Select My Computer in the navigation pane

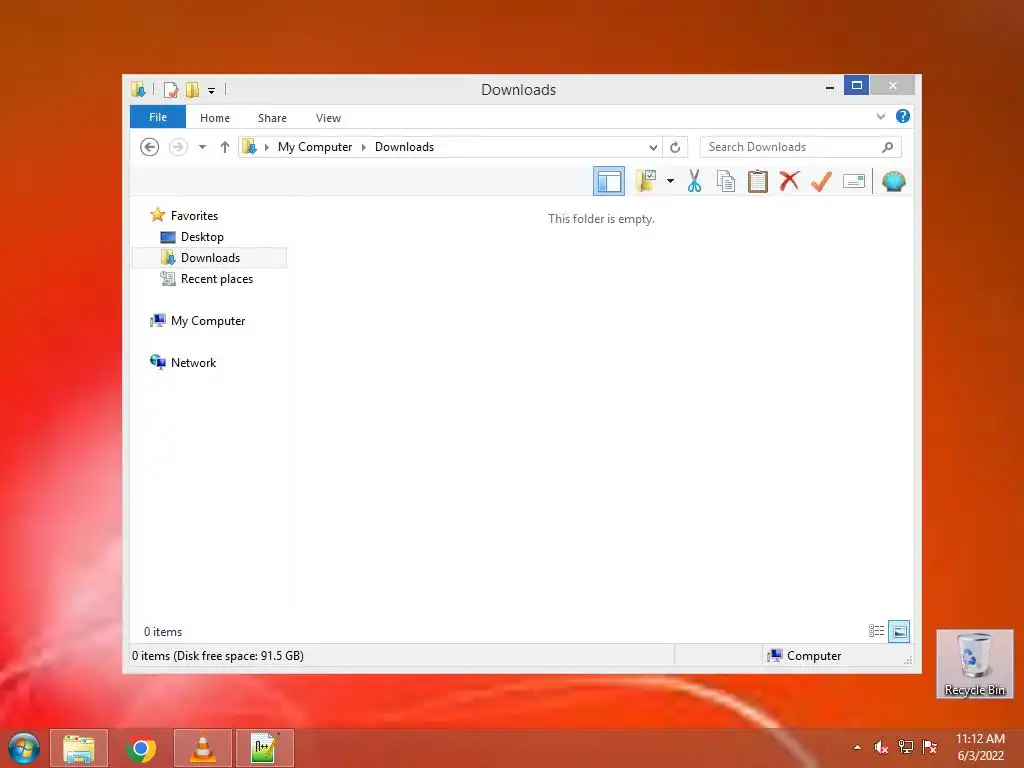[x=208, y=321]
